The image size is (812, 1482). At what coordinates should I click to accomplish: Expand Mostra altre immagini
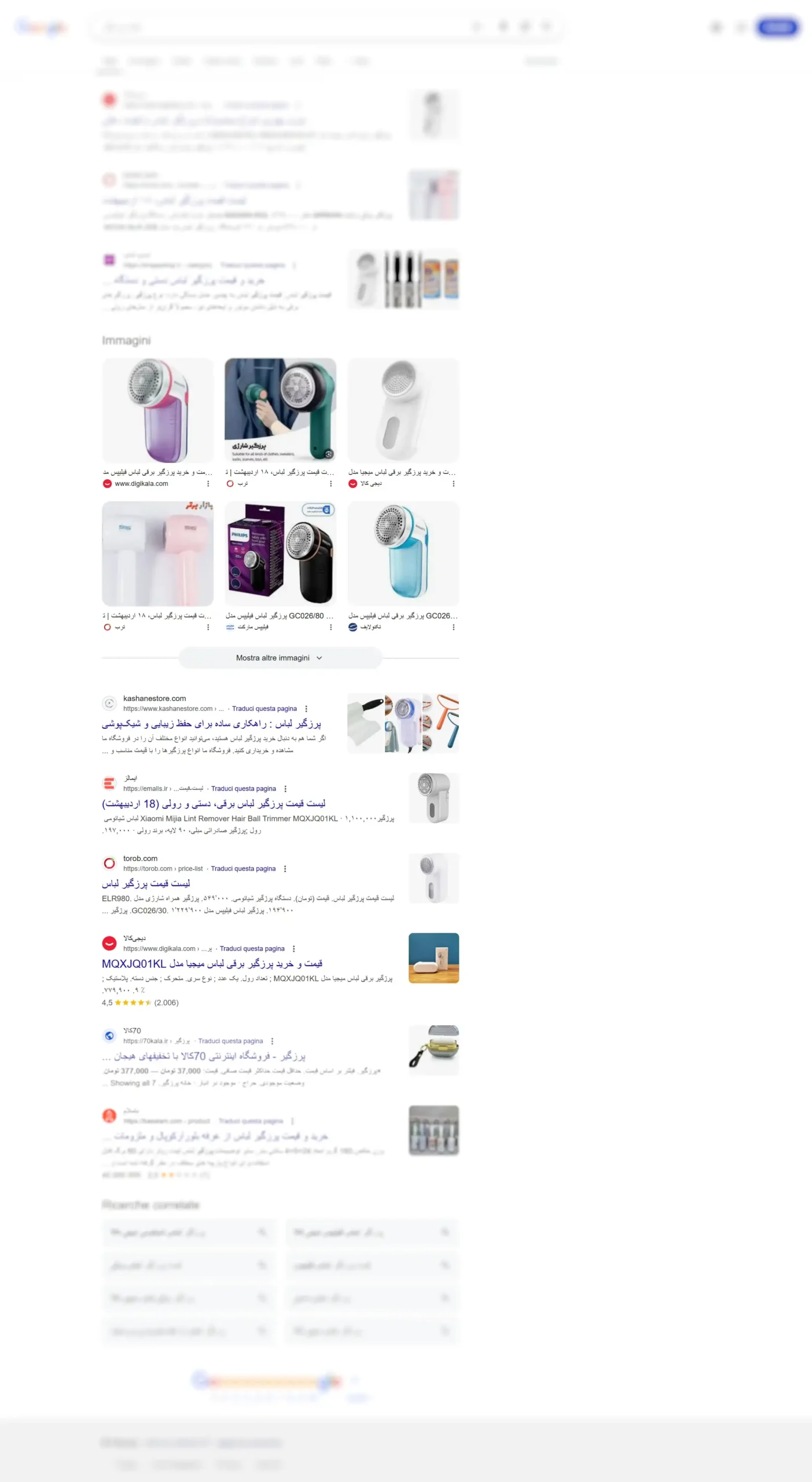click(280, 658)
